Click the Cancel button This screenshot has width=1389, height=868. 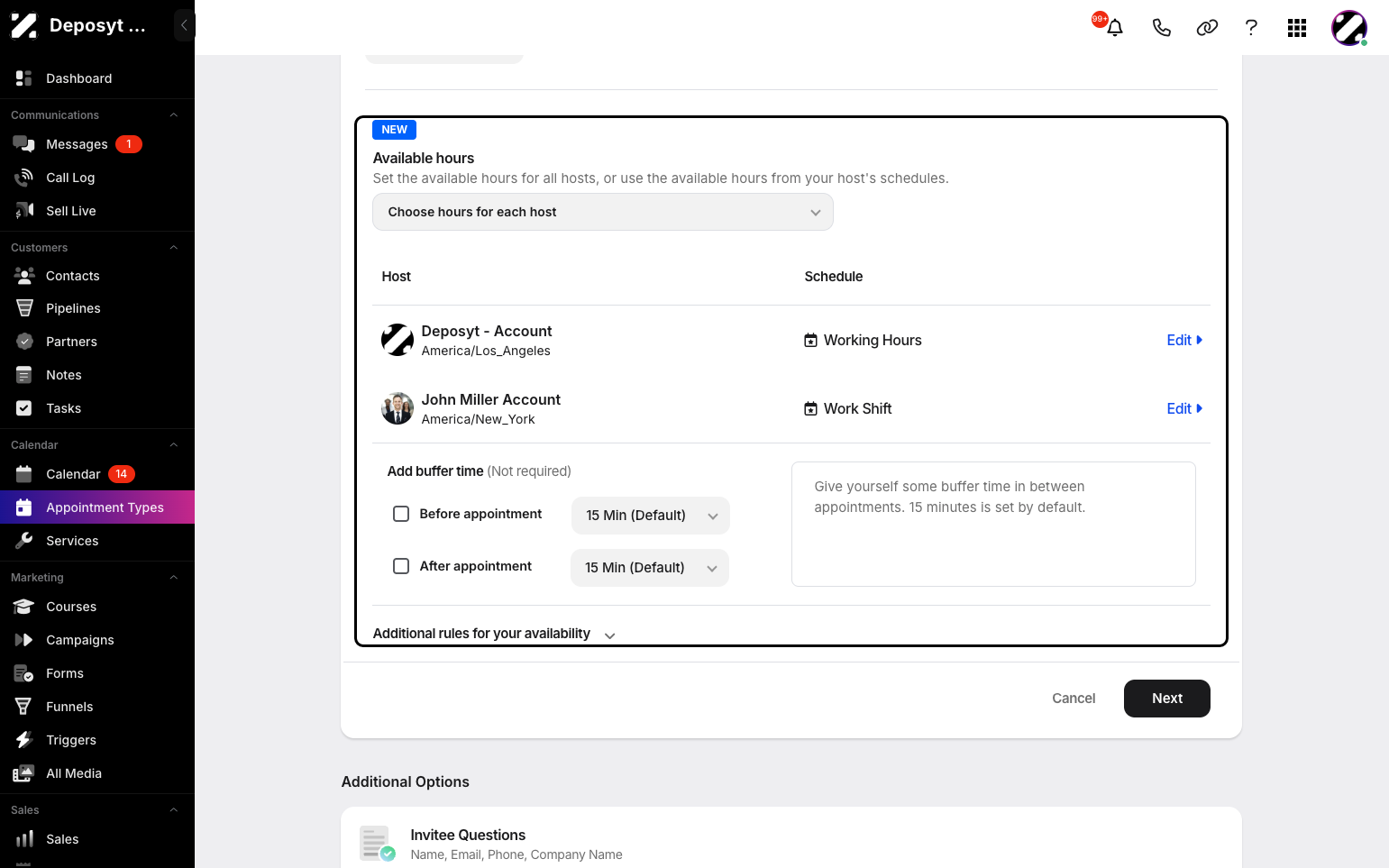[1074, 699]
